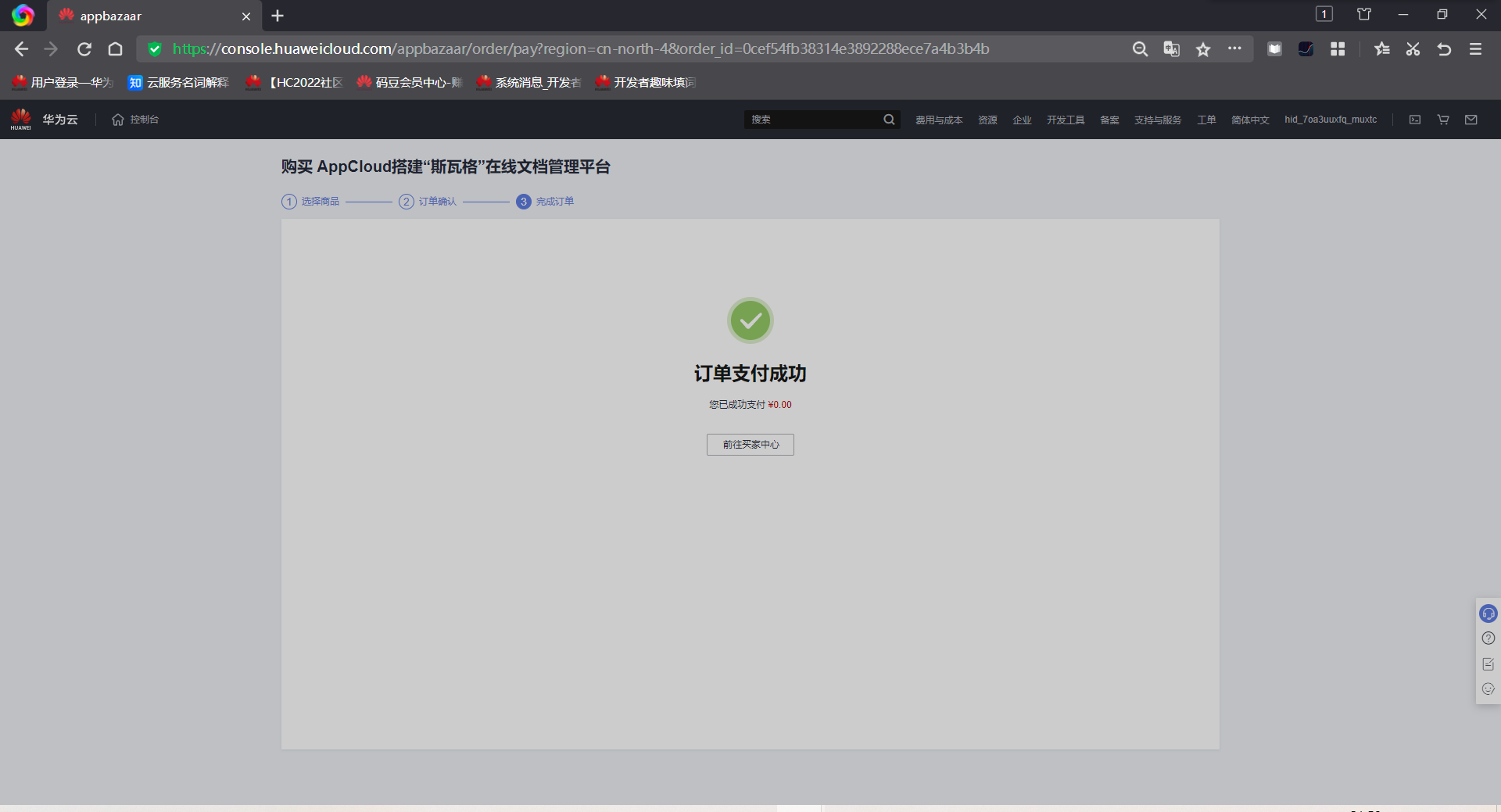Expand the 简体中文 language dropdown
This screenshot has width=1501, height=812.
tap(1250, 120)
